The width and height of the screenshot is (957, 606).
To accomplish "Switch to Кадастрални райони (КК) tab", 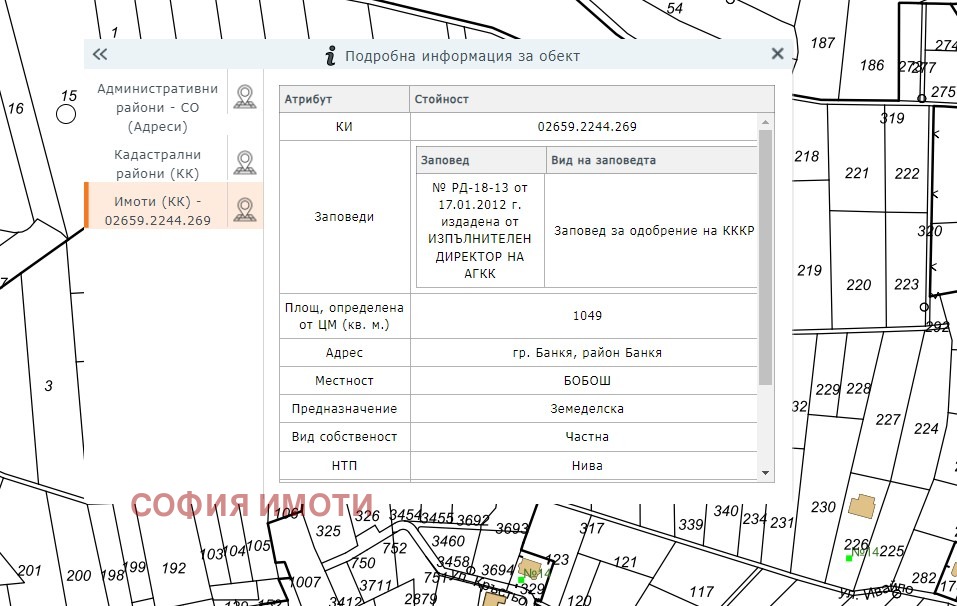I will pyautogui.click(x=157, y=164).
